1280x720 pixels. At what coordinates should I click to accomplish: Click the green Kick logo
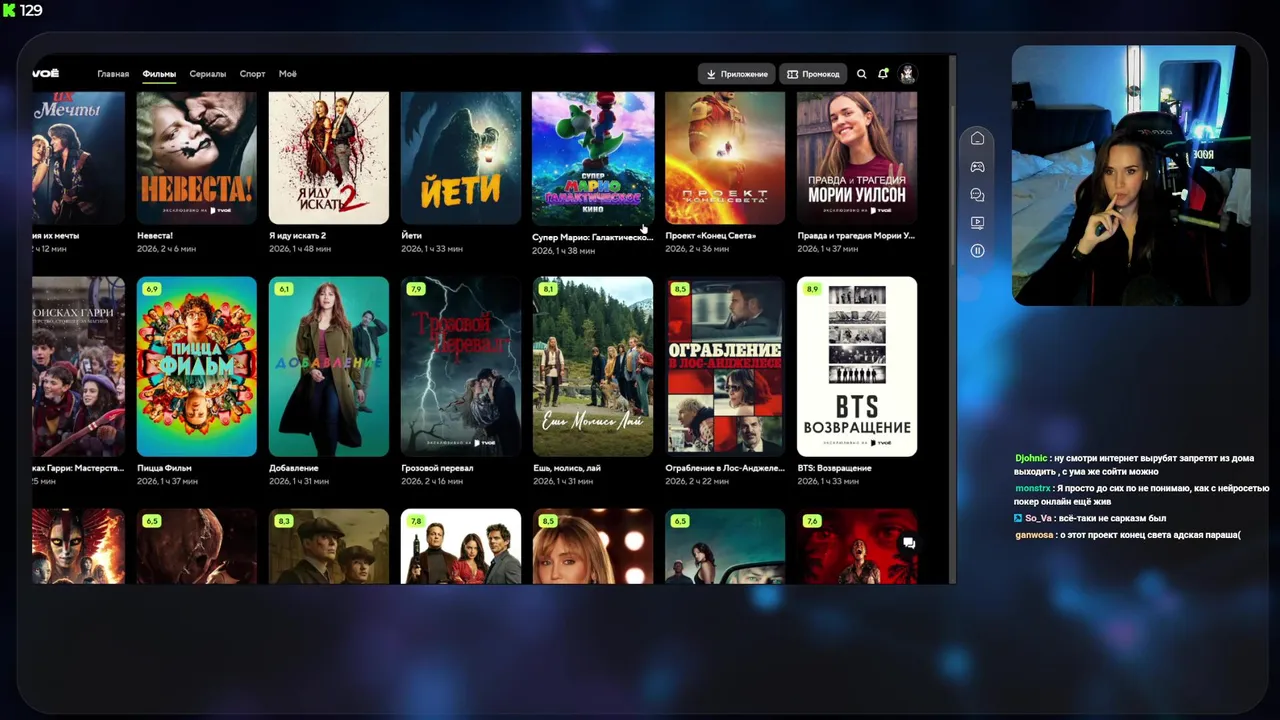[x=9, y=10]
